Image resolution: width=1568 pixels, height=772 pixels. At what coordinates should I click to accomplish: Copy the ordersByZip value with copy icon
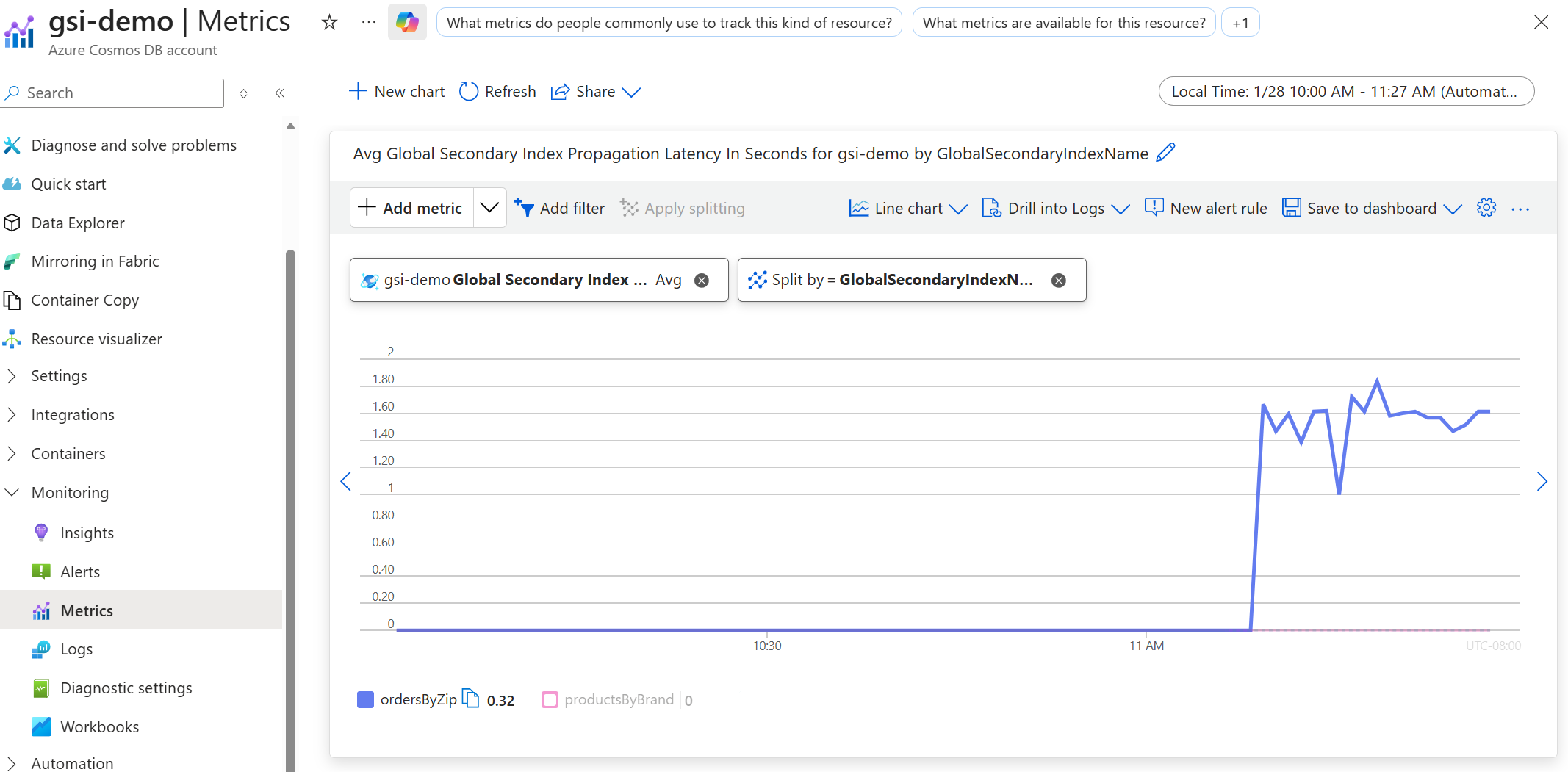[471, 699]
